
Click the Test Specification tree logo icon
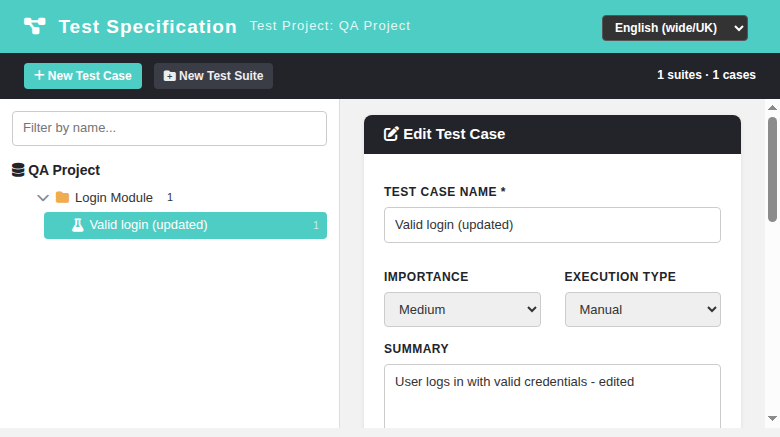pyautogui.click(x=35, y=26)
